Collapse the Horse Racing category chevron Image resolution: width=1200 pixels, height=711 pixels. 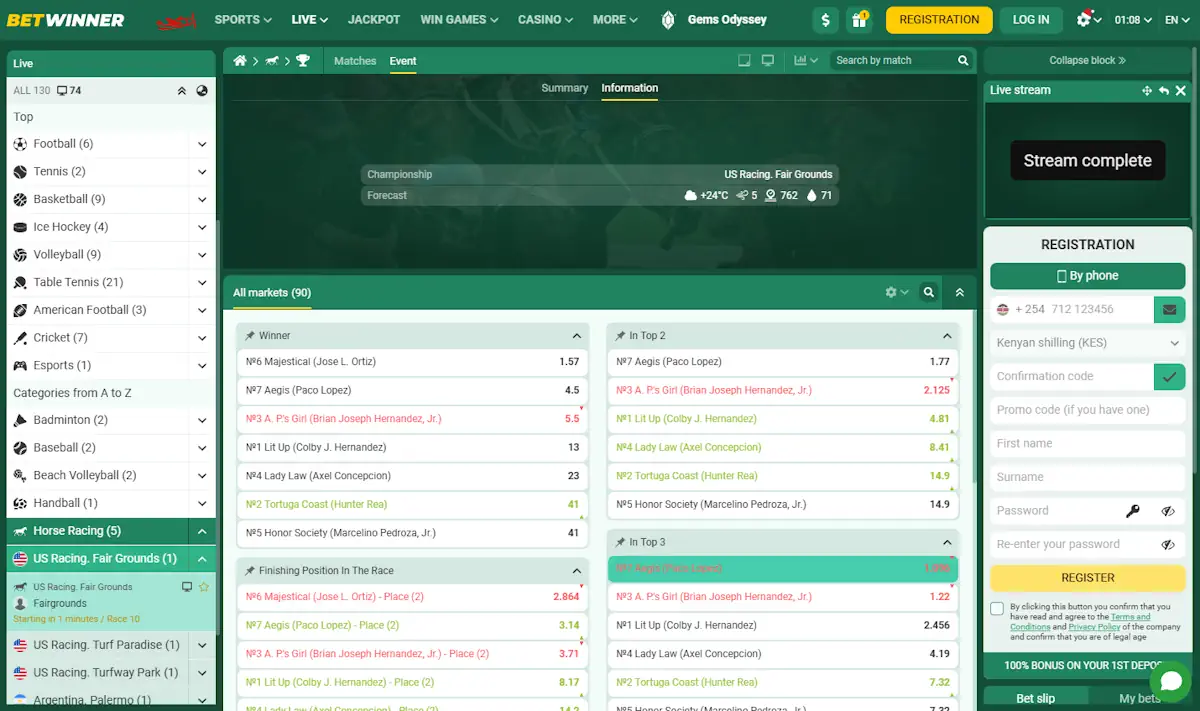pyautogui.click(x=201, y=530)
